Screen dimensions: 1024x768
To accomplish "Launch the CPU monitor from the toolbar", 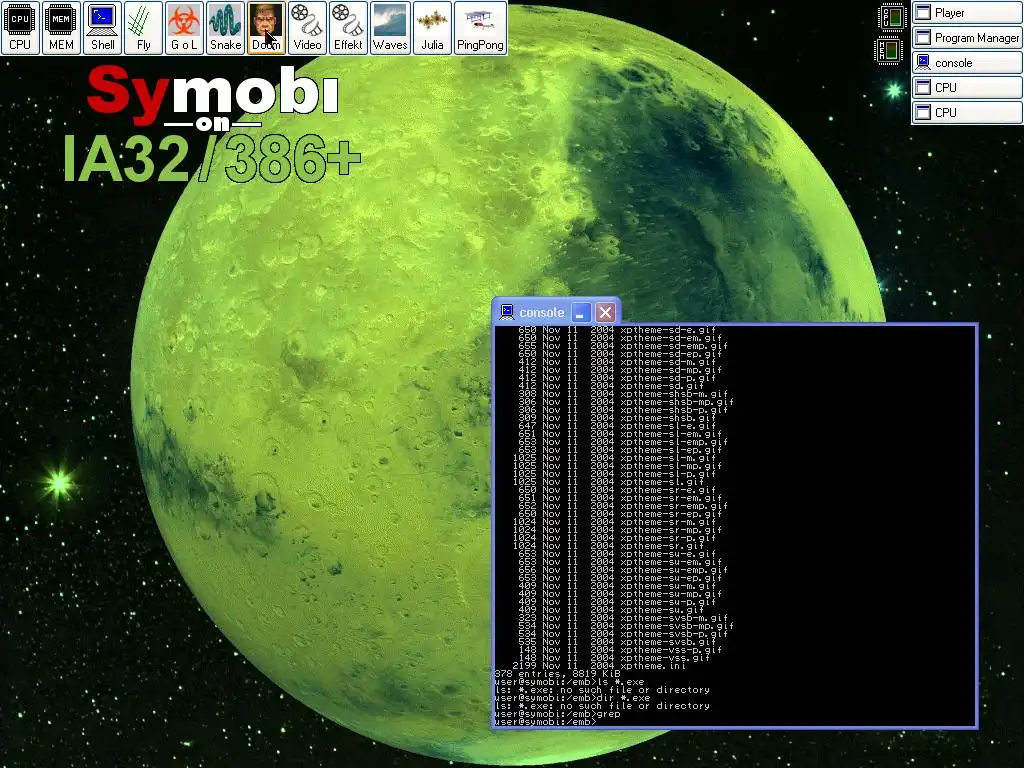I will [20, 27].
